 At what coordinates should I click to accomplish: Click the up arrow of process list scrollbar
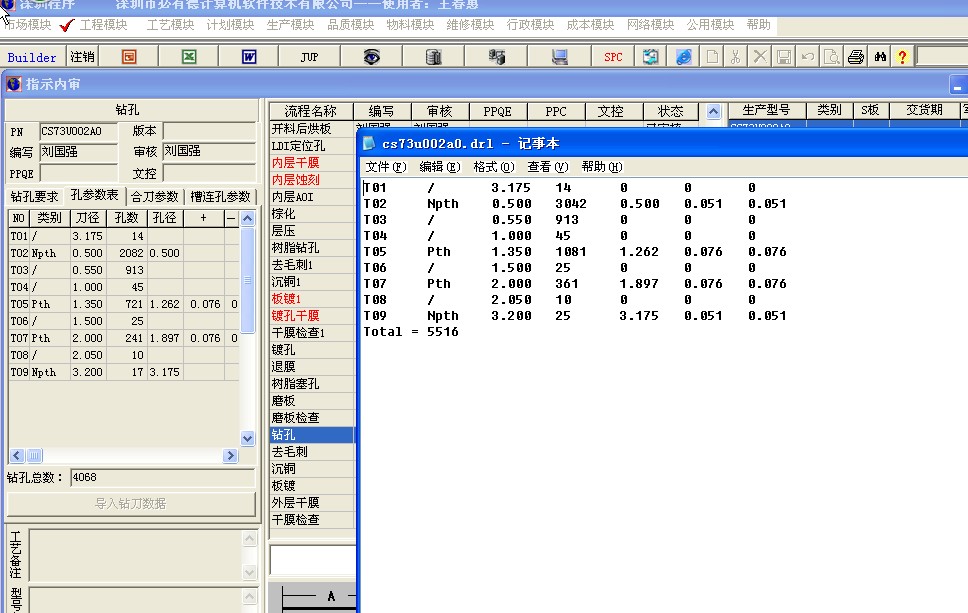click(x=713, y=112)
